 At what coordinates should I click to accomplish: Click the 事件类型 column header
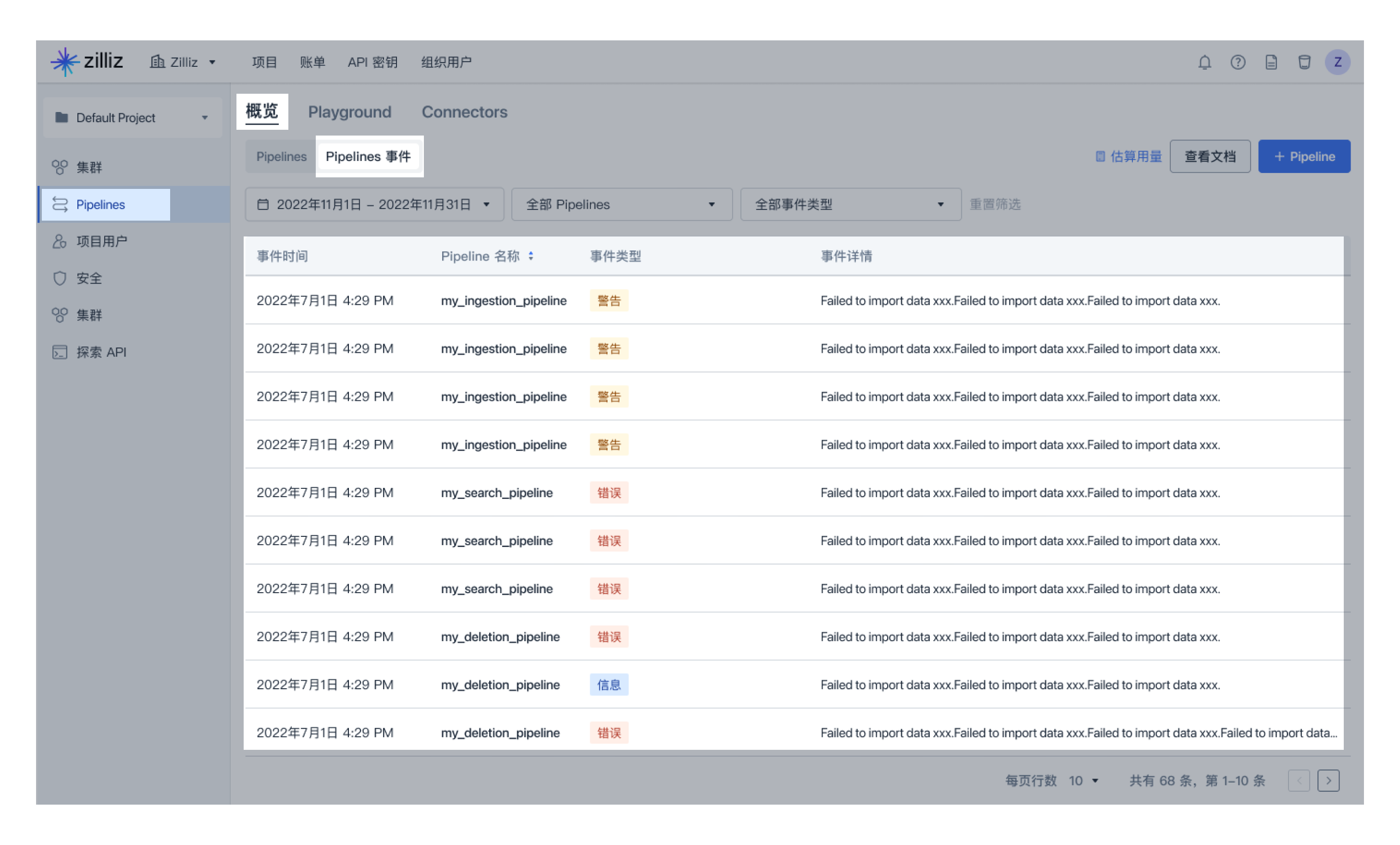click(x=615, y=256)
